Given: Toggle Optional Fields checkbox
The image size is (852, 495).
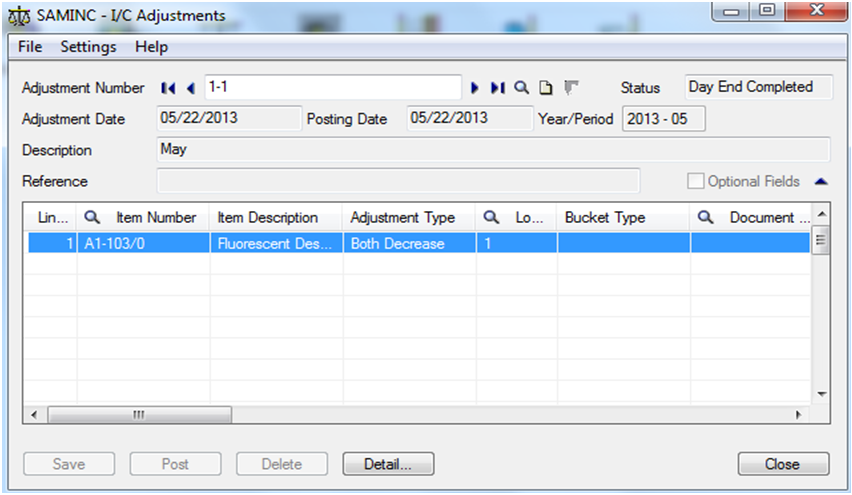Looking at the screenshot, I should [696, 181].
